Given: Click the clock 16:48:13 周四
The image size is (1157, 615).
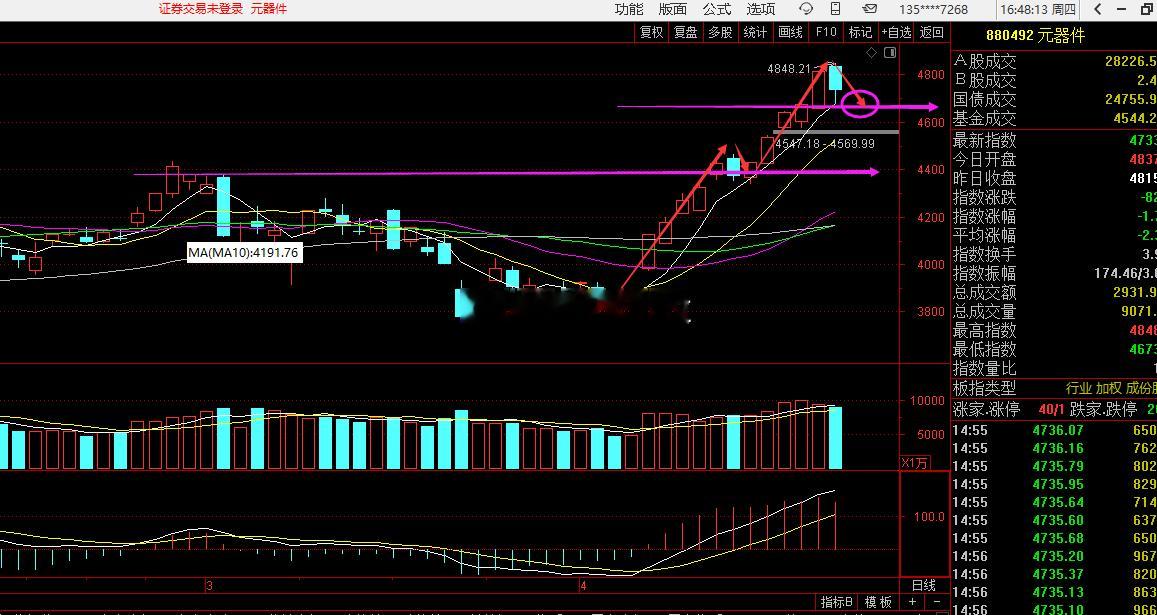Looking at the screenshot, I should coord(1037,10).
